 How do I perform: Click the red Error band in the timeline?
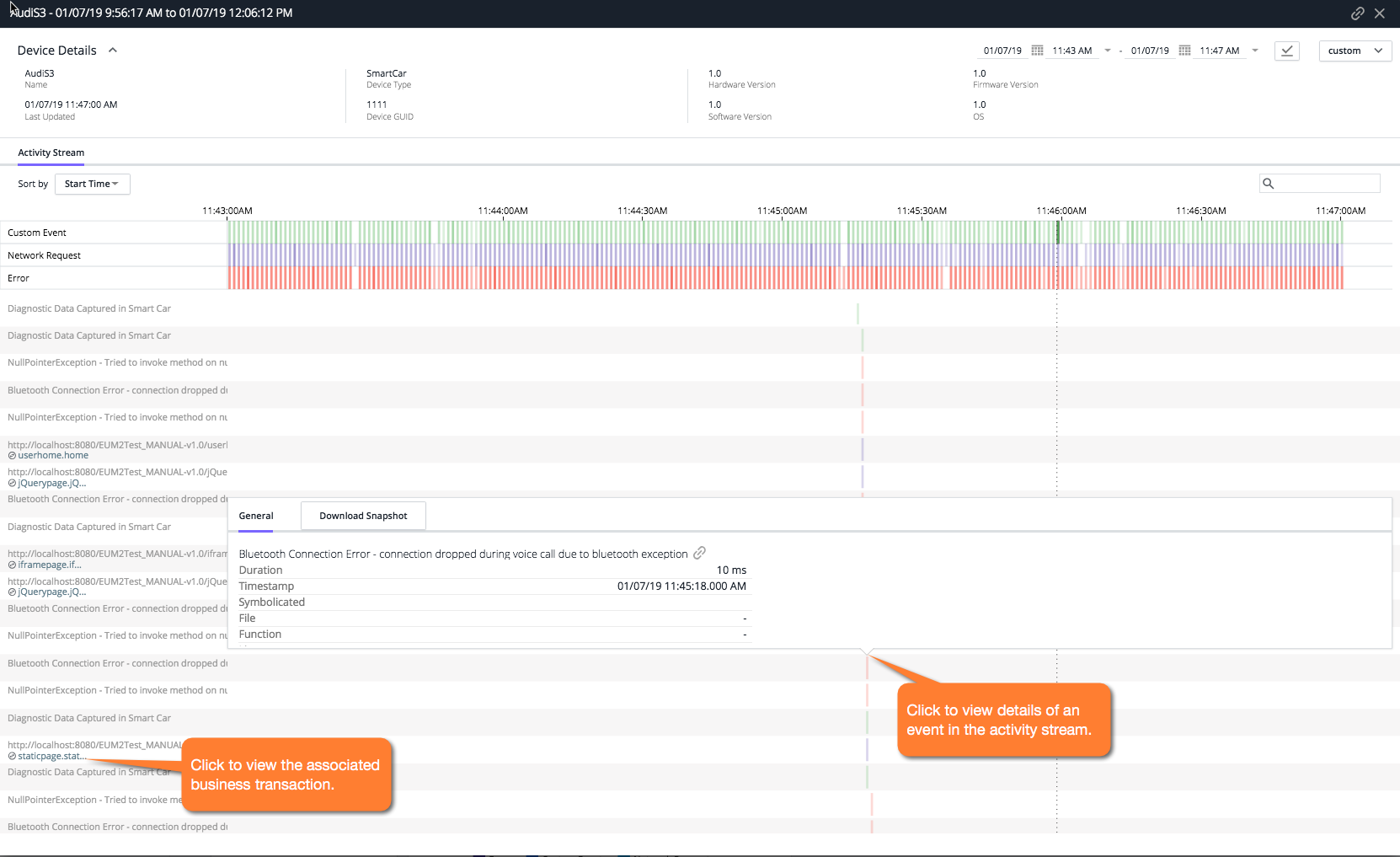tap(785, 278)
